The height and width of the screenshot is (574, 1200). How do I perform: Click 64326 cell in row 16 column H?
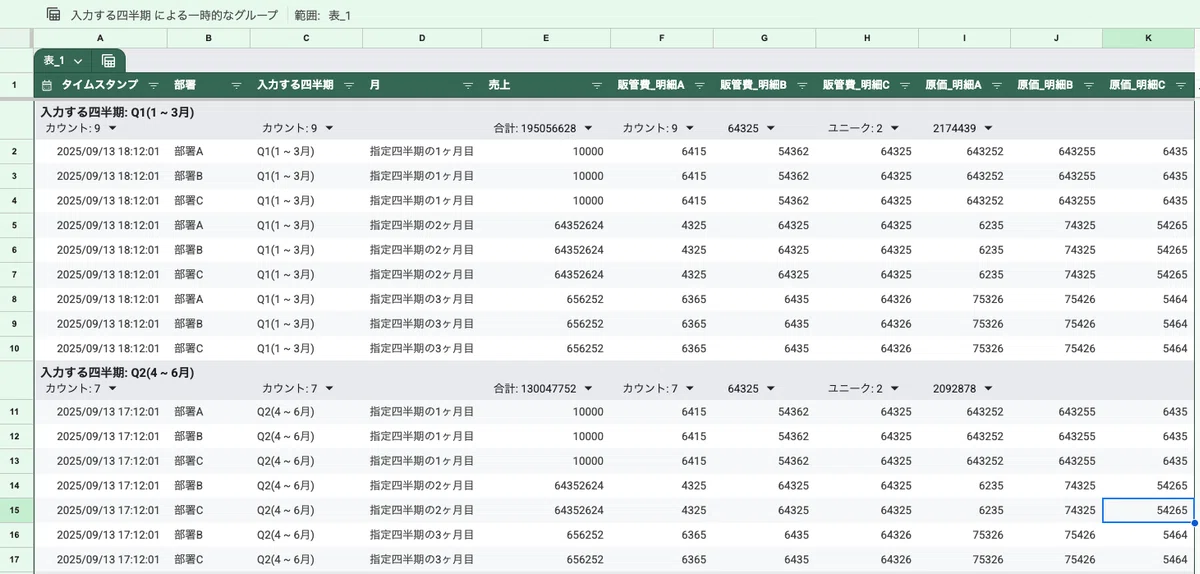coord(867,535)
